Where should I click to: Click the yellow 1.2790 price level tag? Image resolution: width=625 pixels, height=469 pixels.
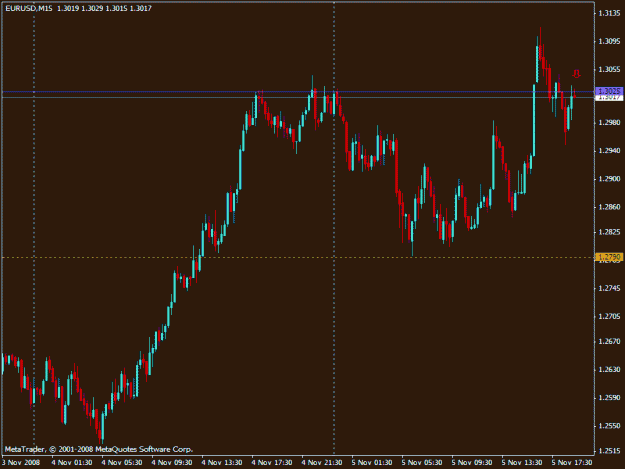[x=609, y=257]
